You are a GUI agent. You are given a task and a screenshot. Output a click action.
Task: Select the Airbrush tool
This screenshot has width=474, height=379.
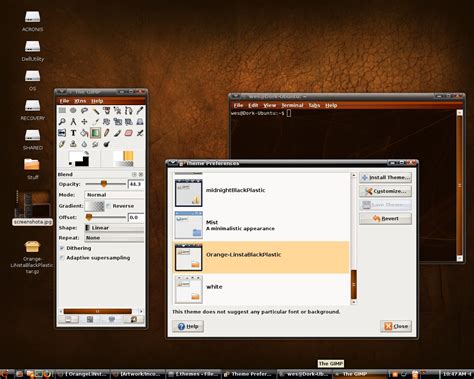coord(140,133)
